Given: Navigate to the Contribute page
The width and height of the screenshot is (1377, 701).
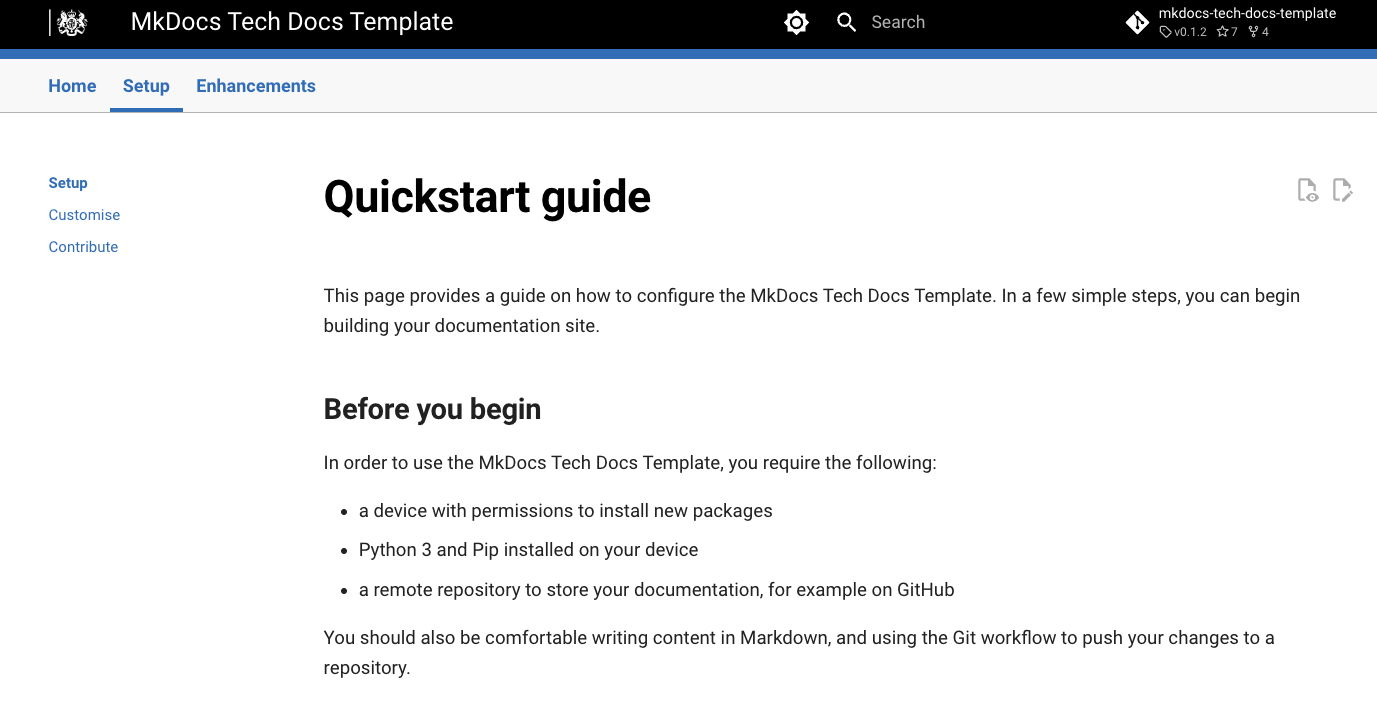Looking at the screenshot, I should coord(83,247).
